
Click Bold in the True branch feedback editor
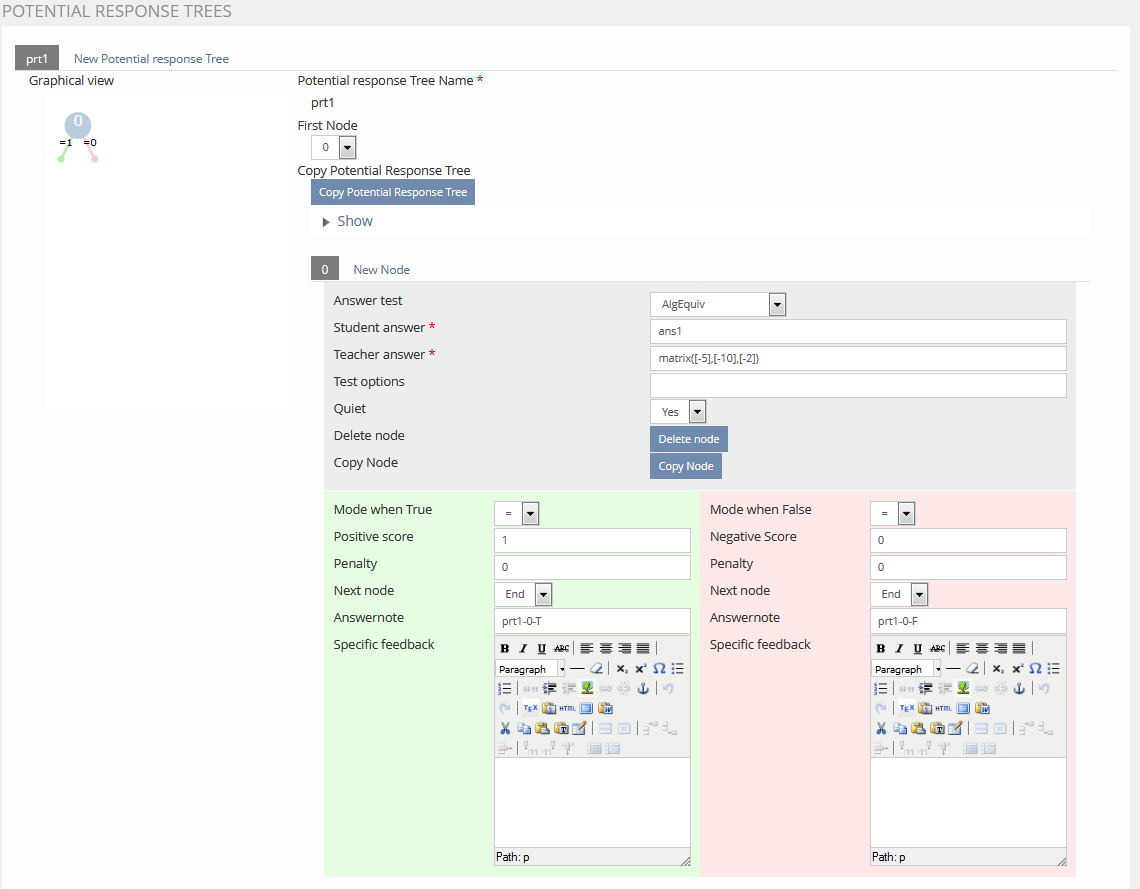[503, 649]
